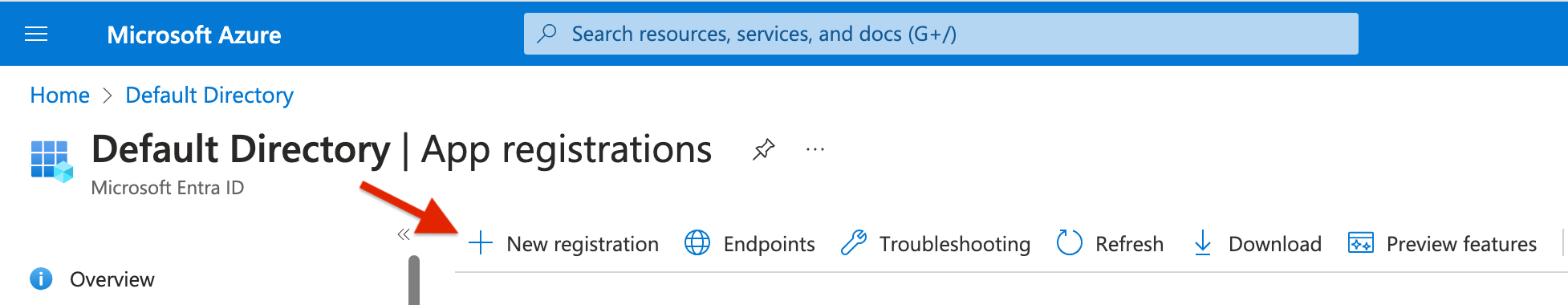Open Default Directory breadcrumb link
This screenshot has width=1568, height=305.
point(209,96)
